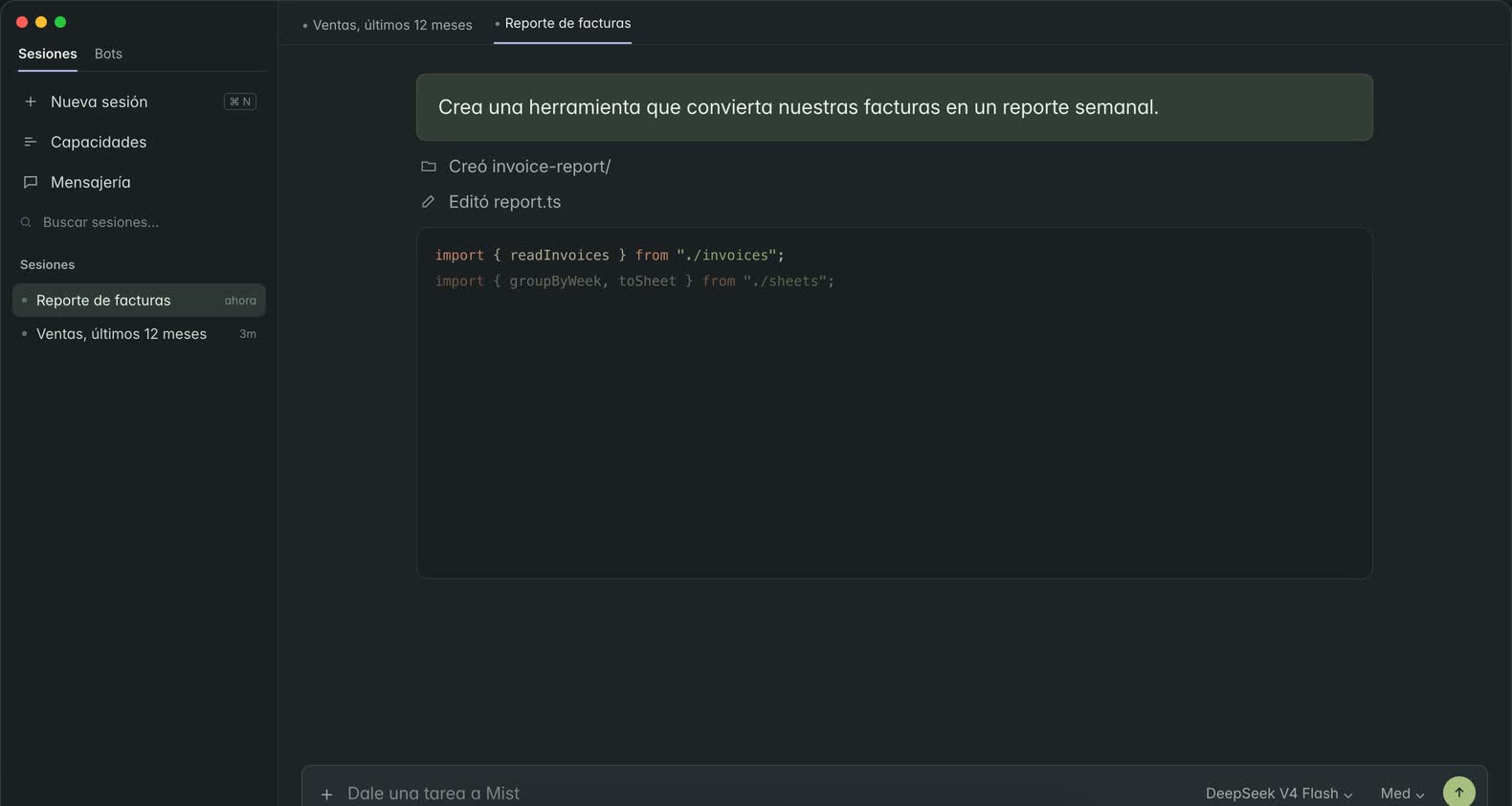Viewport: 1512px width, 806px height.
Task: Click the readInvoices import code line
Action: click(610, 256)
